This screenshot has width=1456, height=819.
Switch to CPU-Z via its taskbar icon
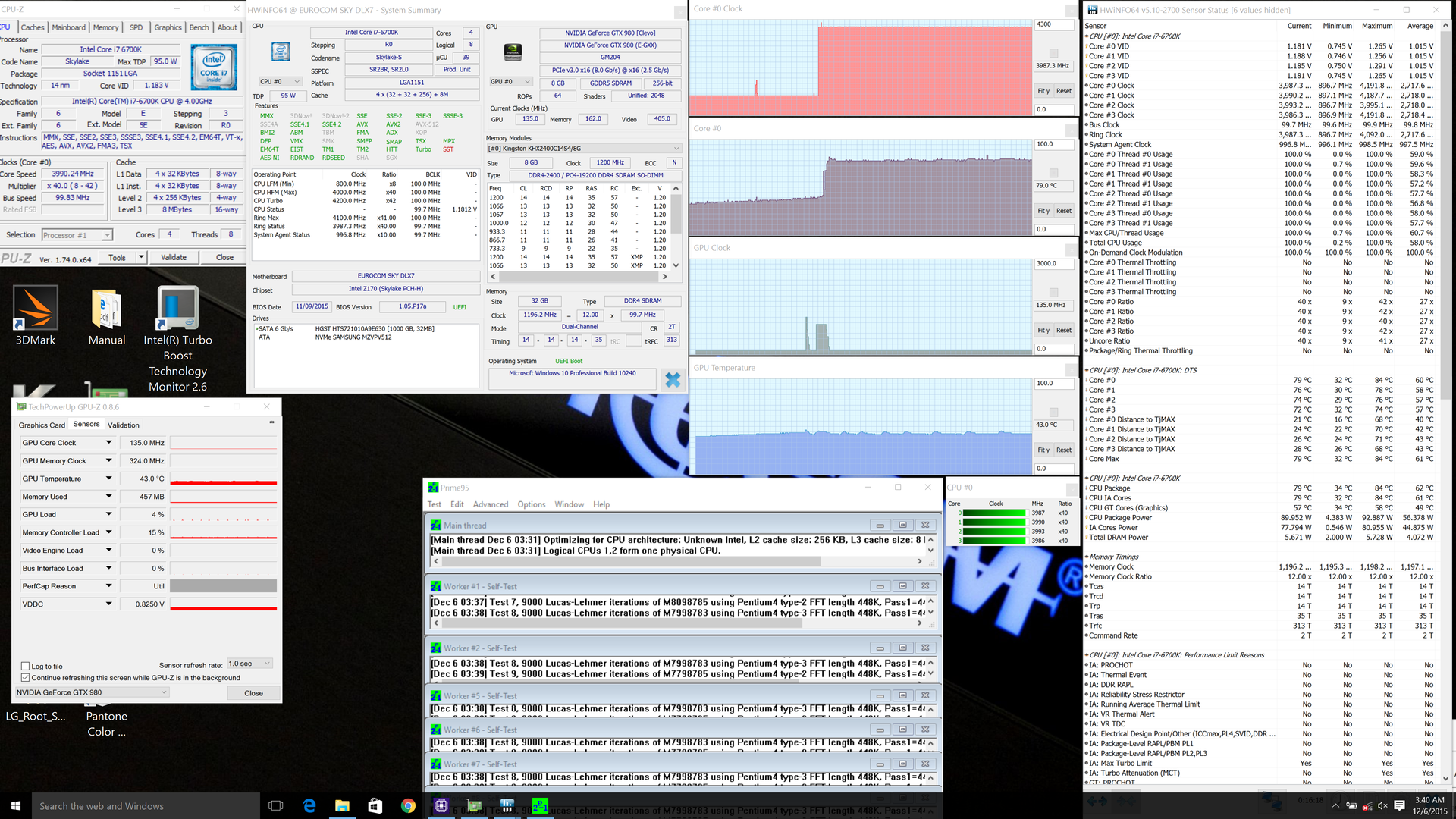[441, 805]
